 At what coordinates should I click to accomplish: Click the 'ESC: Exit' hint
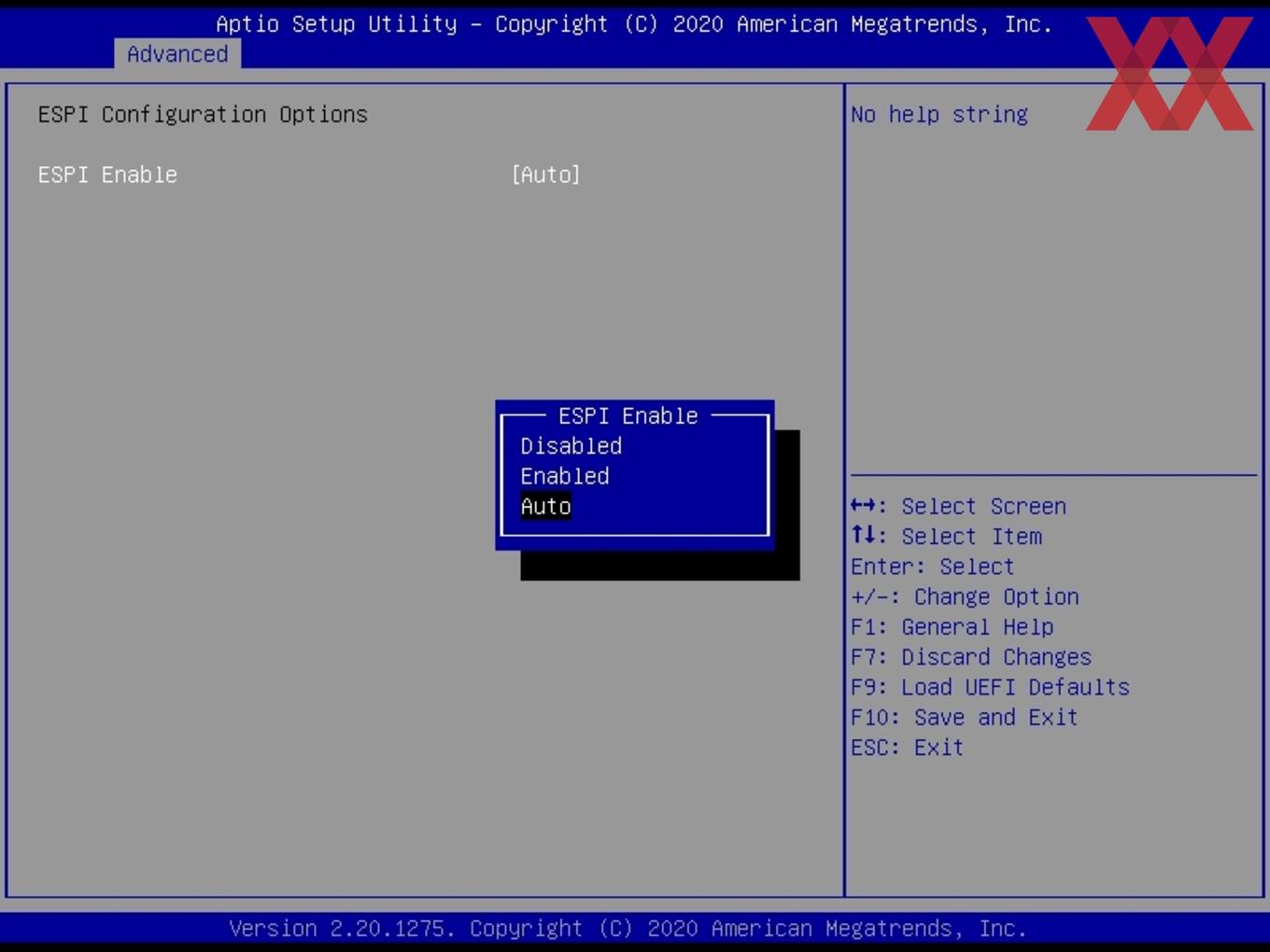[x=907, y=747]
